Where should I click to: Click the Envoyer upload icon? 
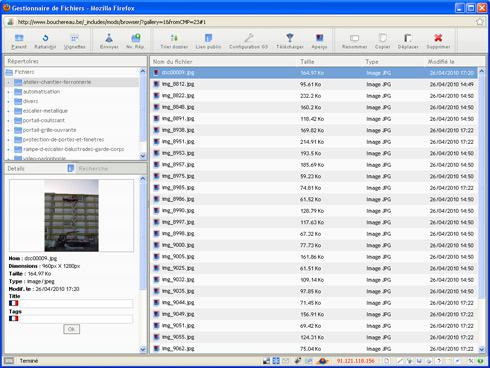click(x=109, y=38)
